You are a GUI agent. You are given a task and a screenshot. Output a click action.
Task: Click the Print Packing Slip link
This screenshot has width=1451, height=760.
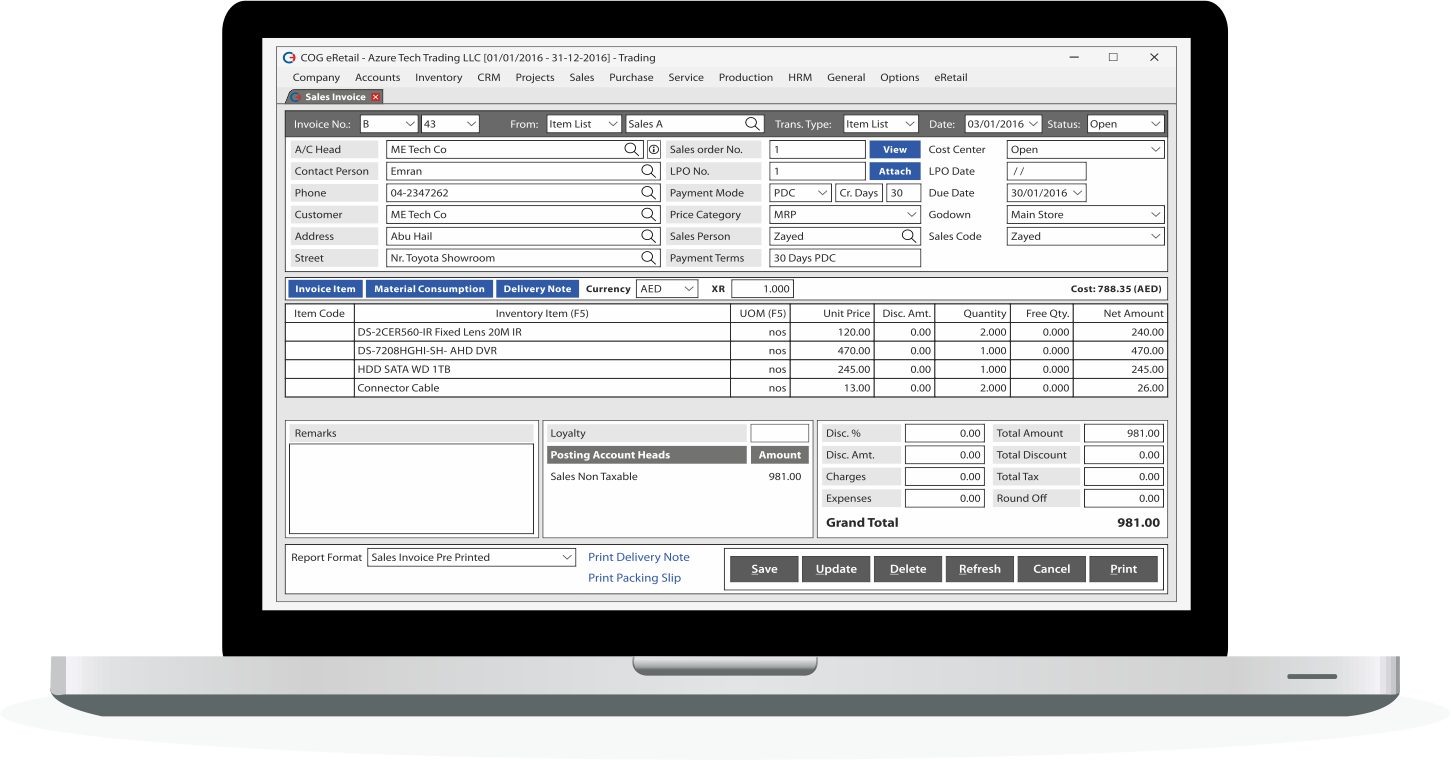coord(634,578)
